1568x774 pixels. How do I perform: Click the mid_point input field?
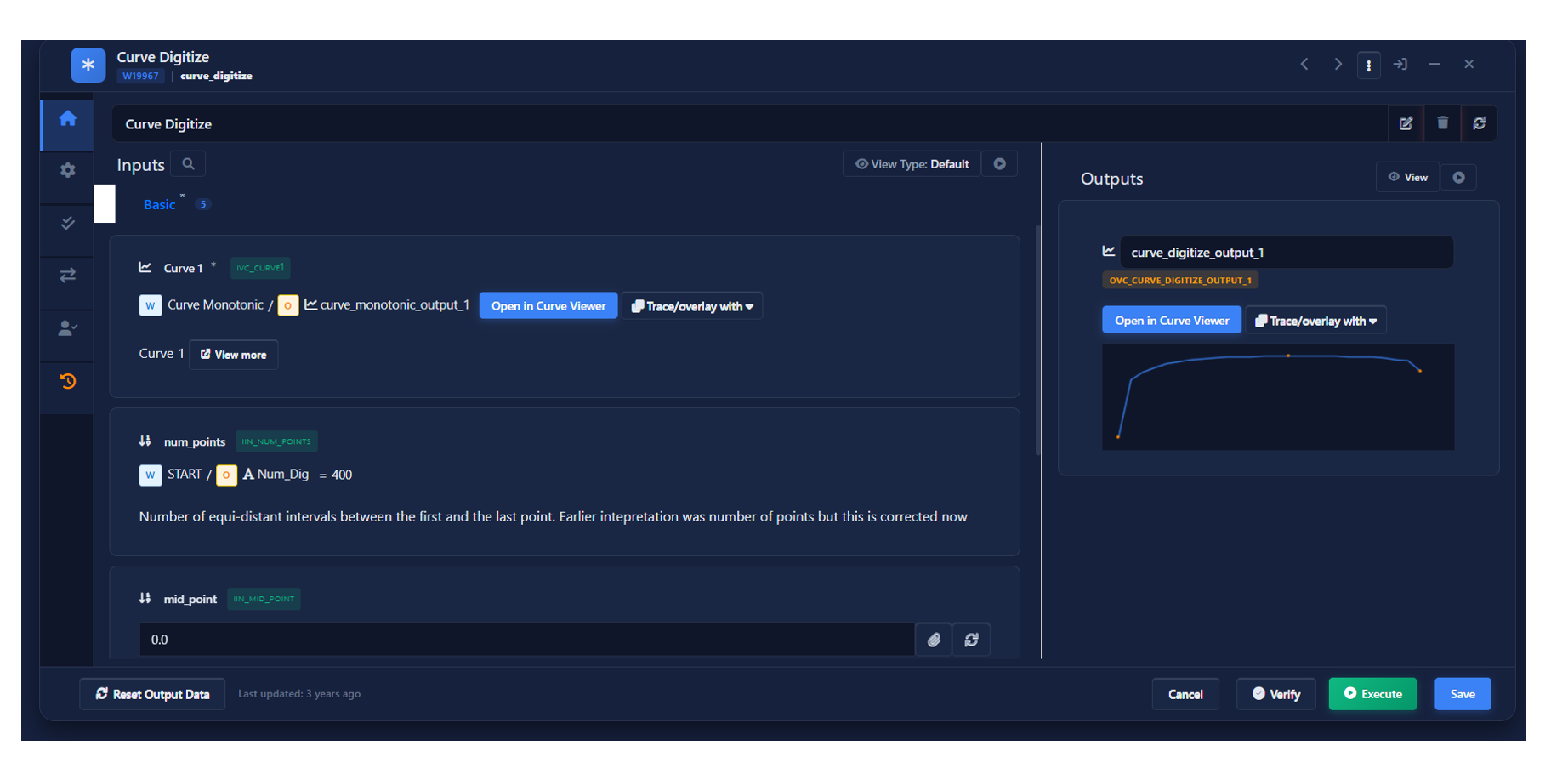tap(526, 640)
